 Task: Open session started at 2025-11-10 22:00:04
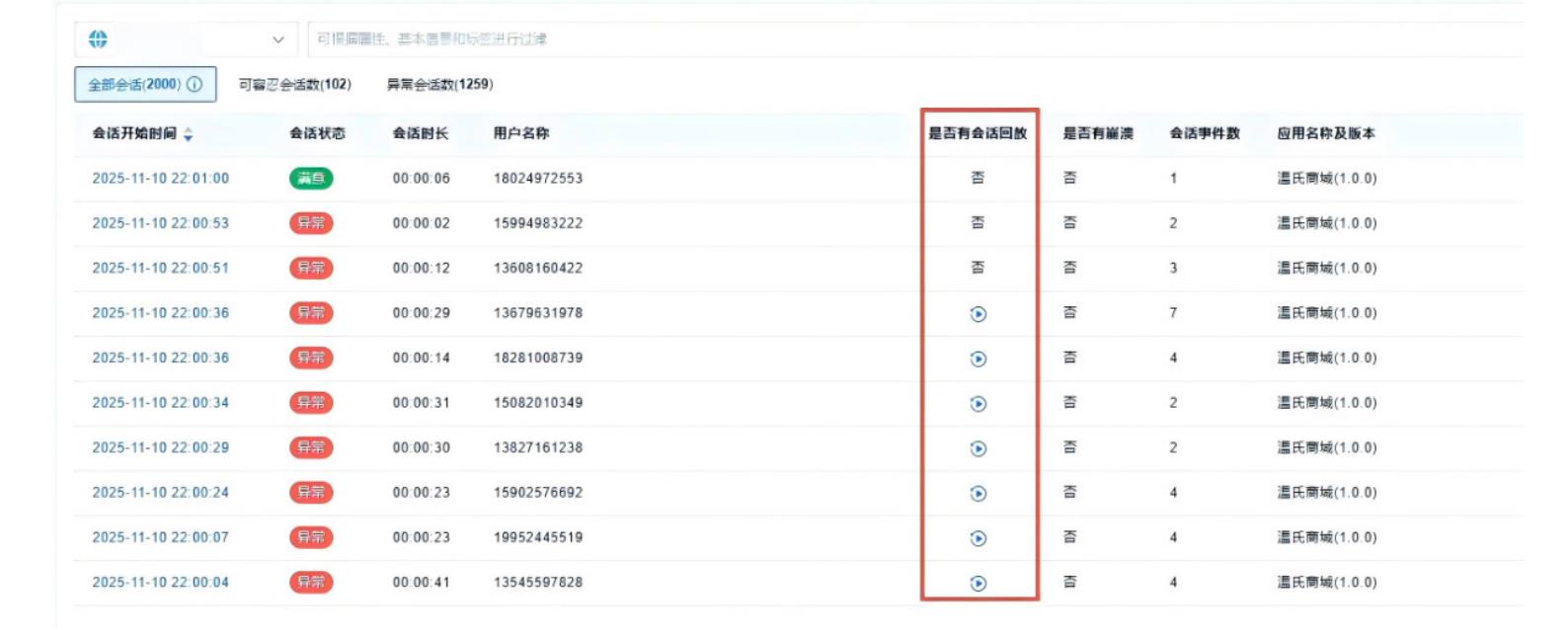coord(160,583)
